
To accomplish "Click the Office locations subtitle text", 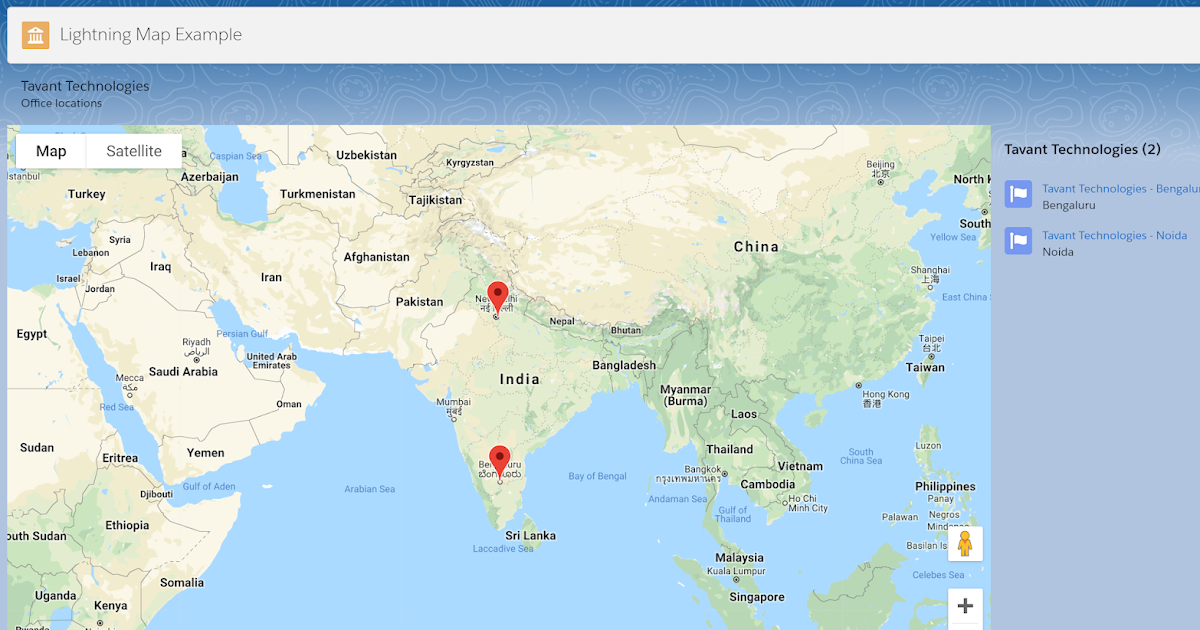I will point(61,103).
